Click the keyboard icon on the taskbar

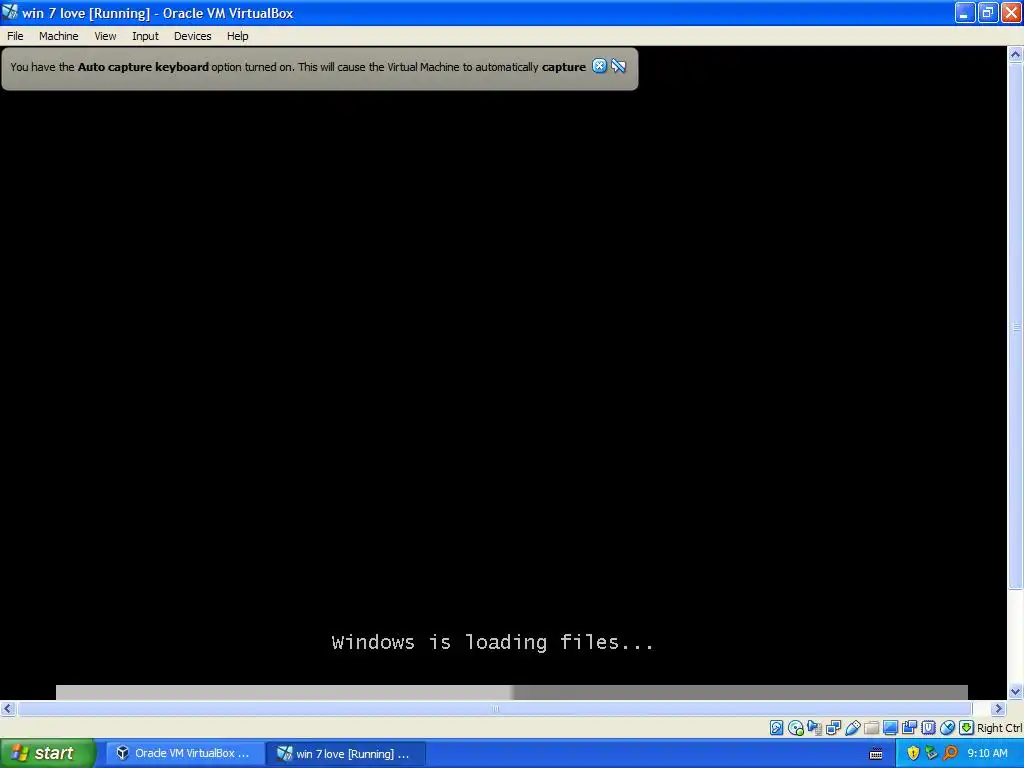876,754
